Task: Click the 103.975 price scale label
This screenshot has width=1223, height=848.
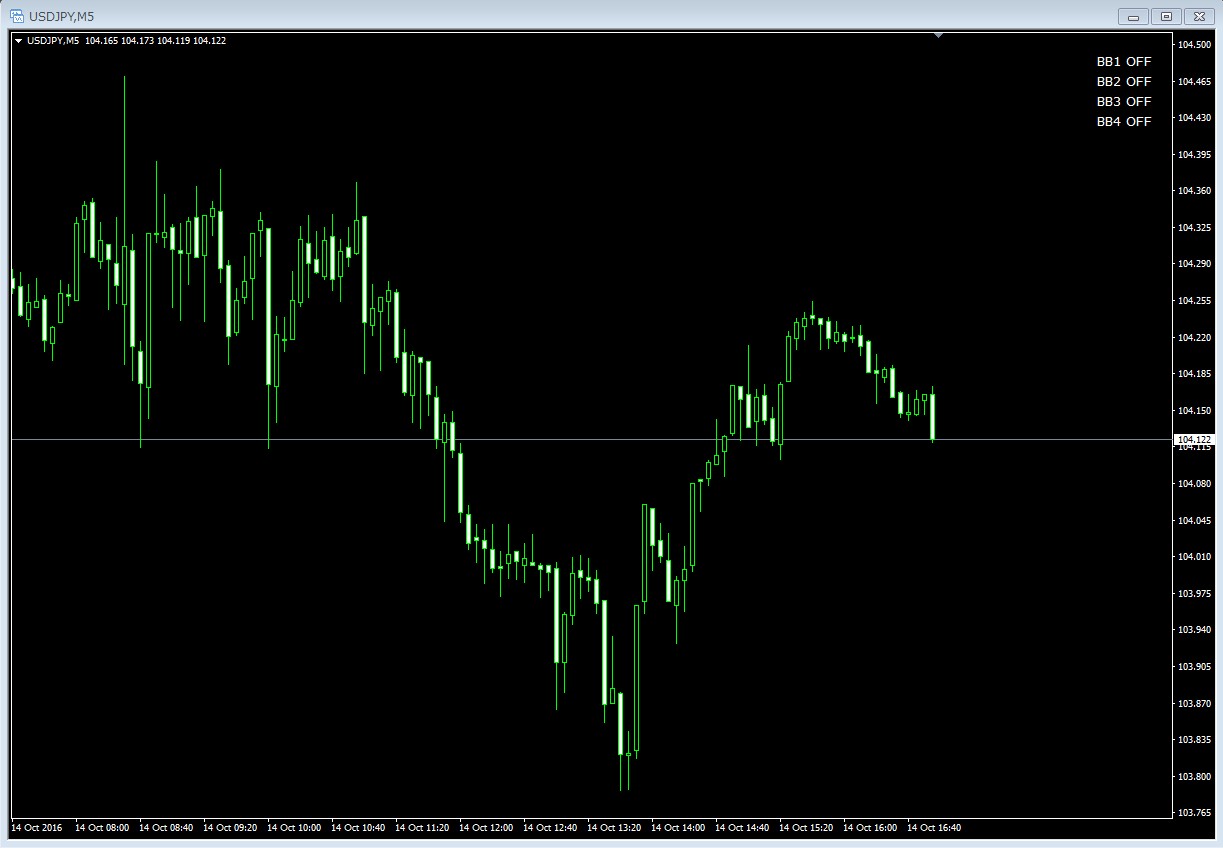Action: tap(1194, 594)
